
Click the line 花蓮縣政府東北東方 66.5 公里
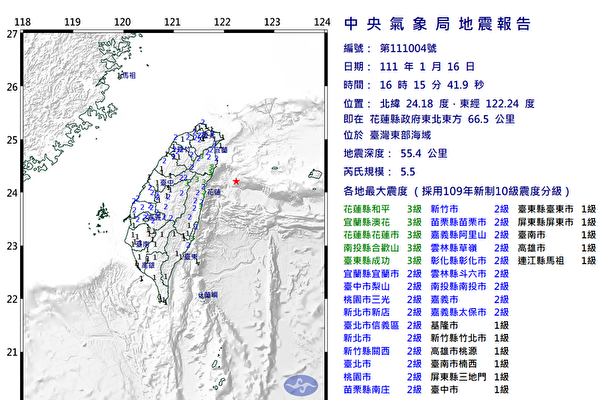(442, 119)
